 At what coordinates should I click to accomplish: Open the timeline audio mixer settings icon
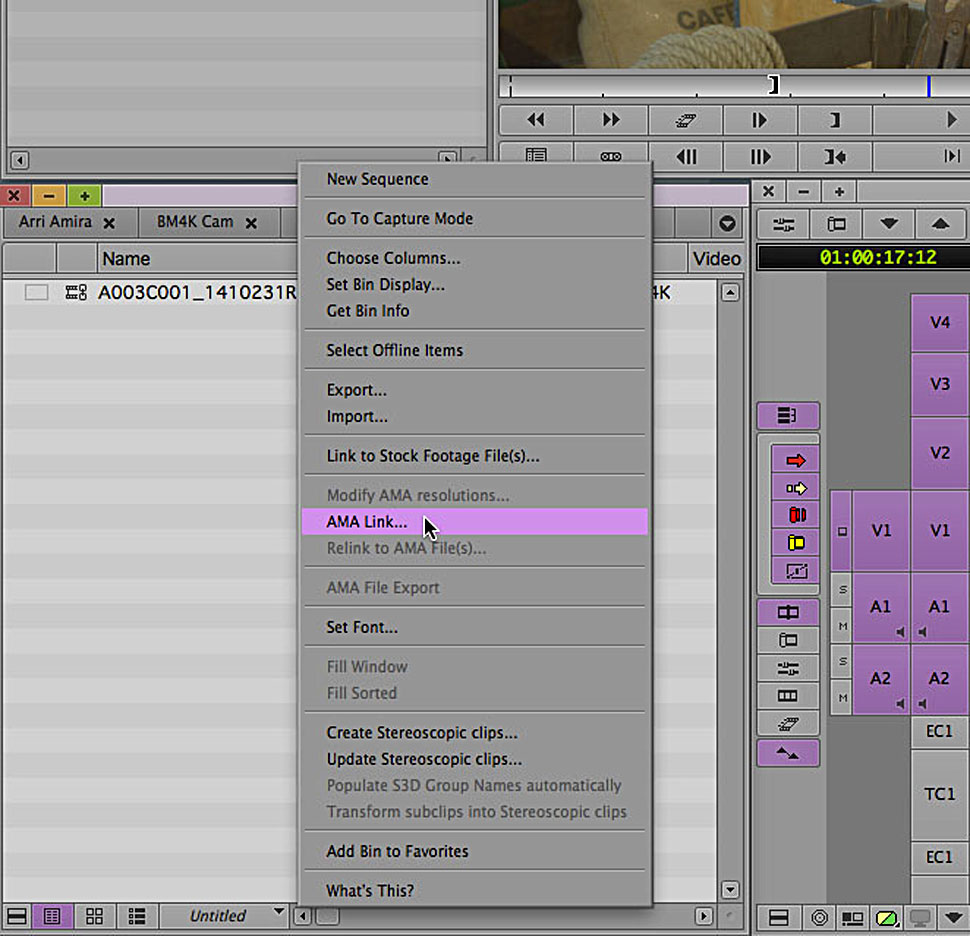click(787, 223)
